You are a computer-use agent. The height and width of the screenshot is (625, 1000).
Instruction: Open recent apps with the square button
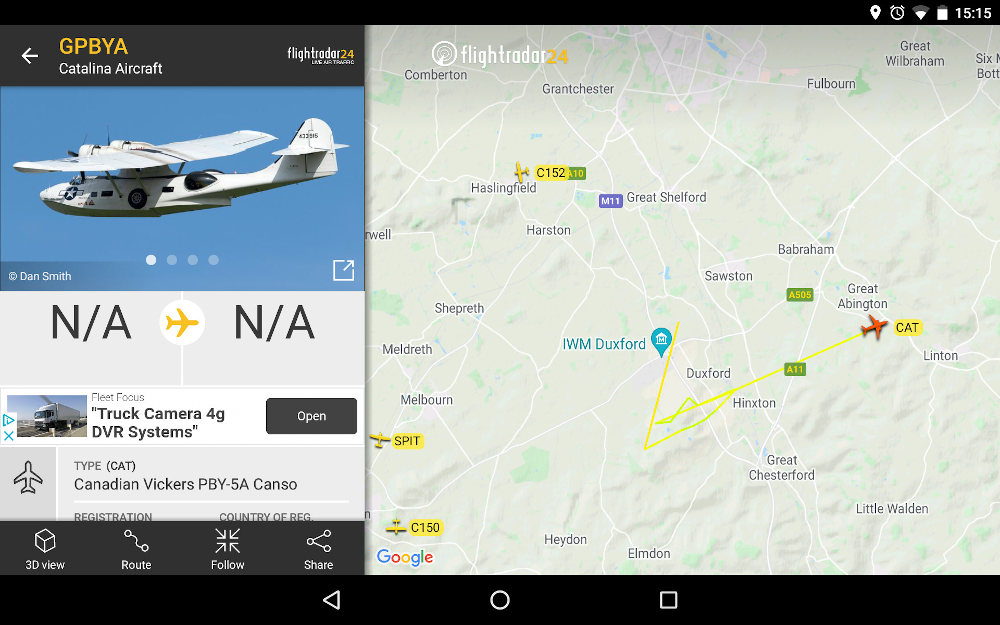tap(668, 599)
